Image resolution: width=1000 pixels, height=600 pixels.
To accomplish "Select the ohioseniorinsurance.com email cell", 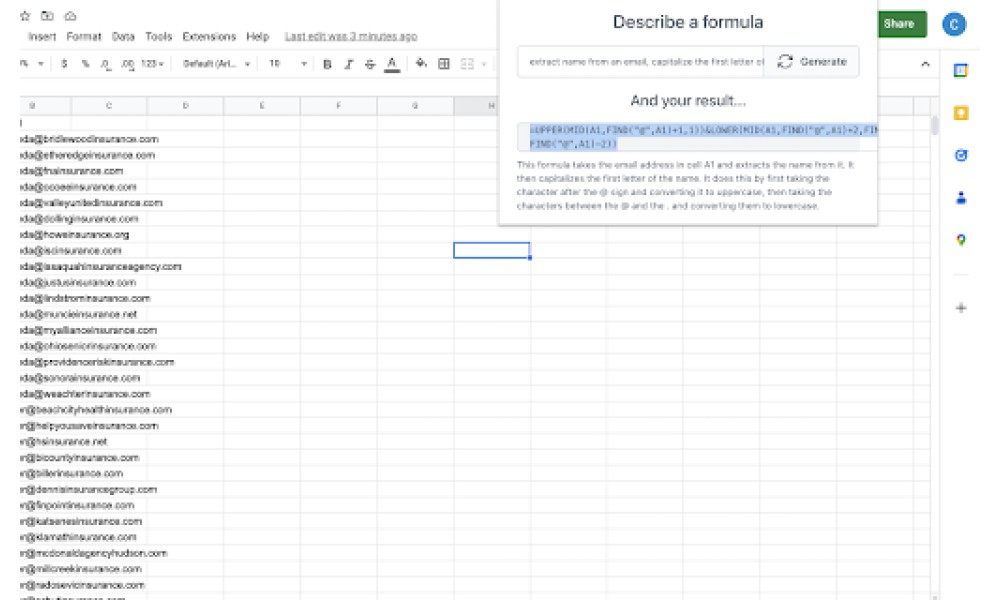I will click(x=88, y=346).
